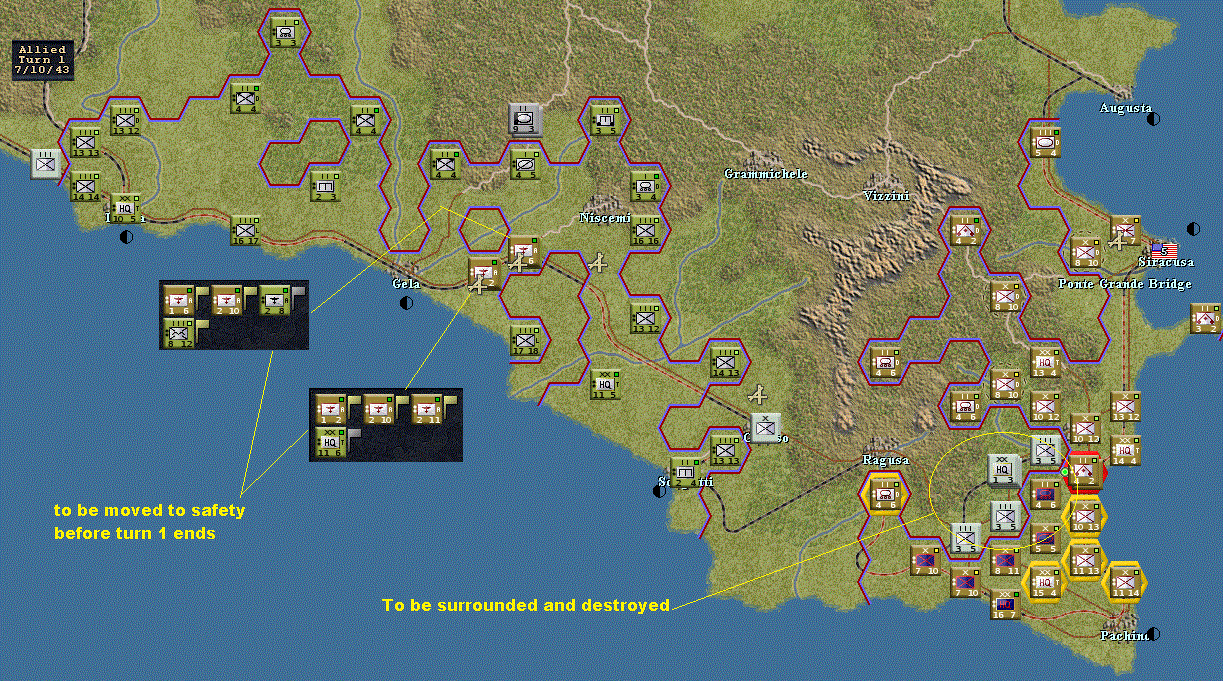Select the infantry 14-14 unit near the west coast
Viewport: 1223px width, 681px height.
(85, 186)
